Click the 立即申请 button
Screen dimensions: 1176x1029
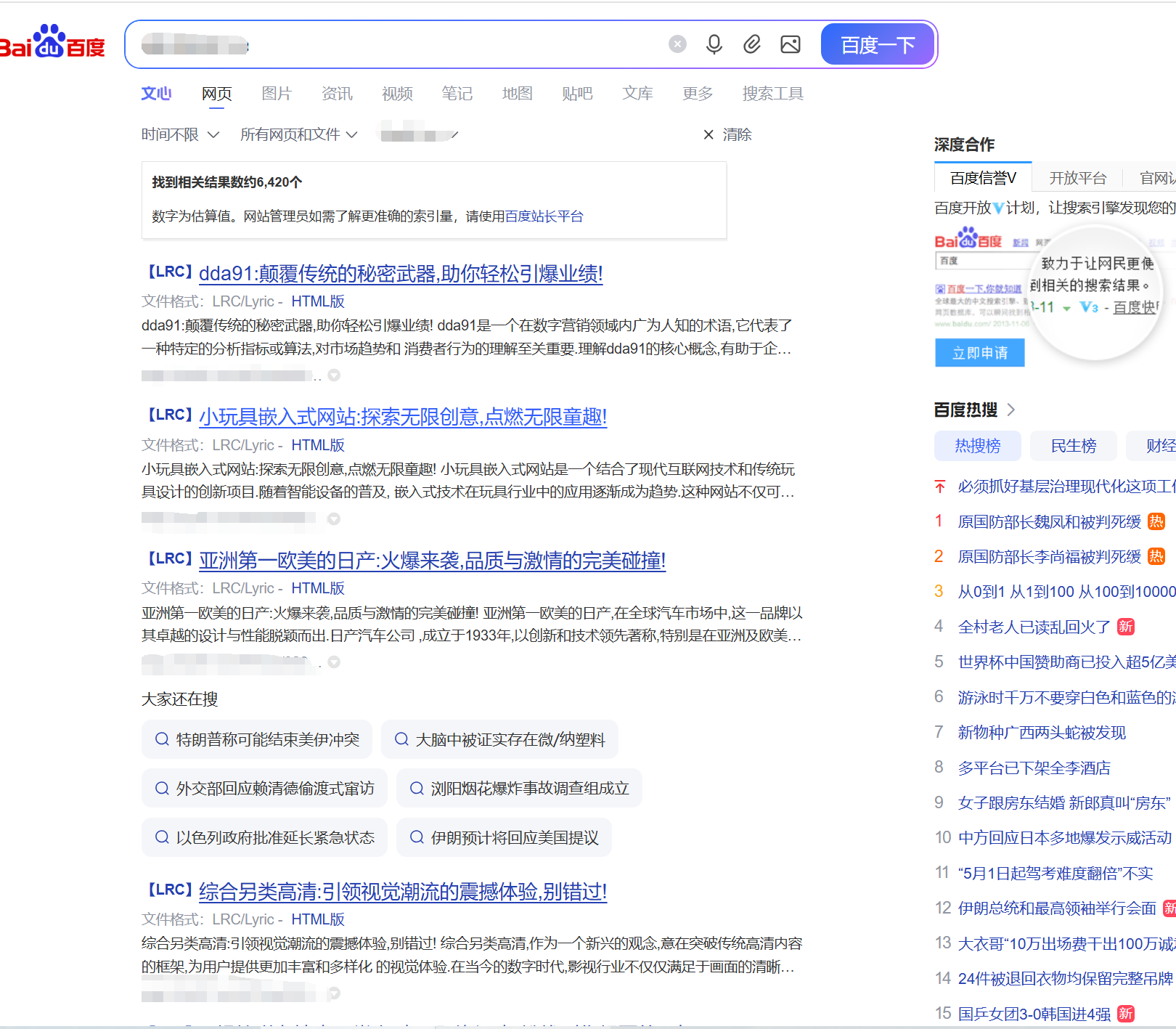(x=980, y=353)
